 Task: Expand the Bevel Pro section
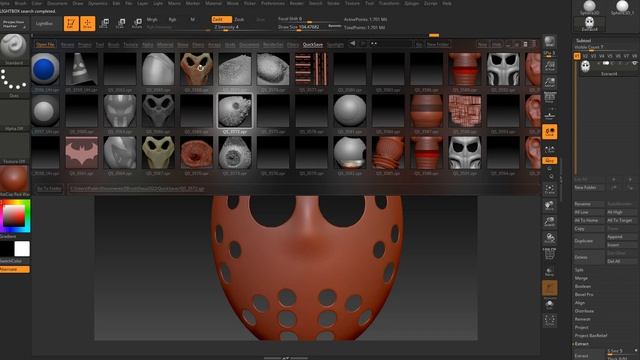point(584,294)
